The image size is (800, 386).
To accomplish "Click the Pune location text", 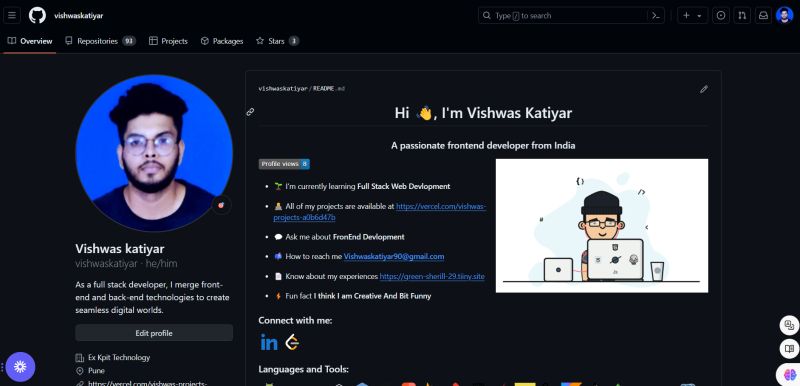I will (x=96, y=371).
